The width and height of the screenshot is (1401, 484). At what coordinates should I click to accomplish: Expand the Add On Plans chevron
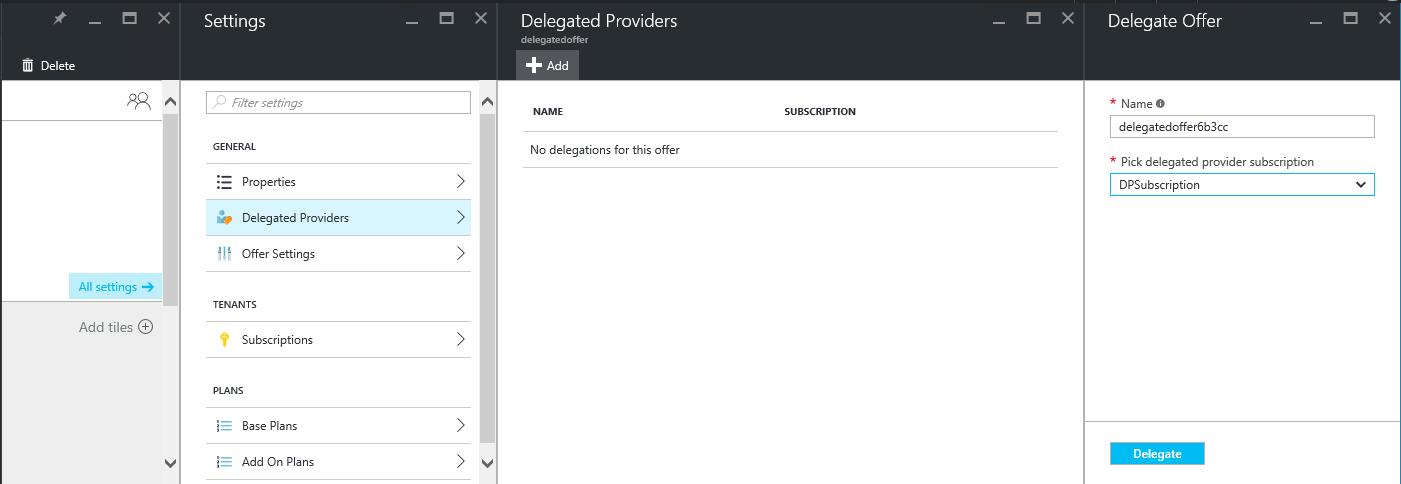point(461,461)
